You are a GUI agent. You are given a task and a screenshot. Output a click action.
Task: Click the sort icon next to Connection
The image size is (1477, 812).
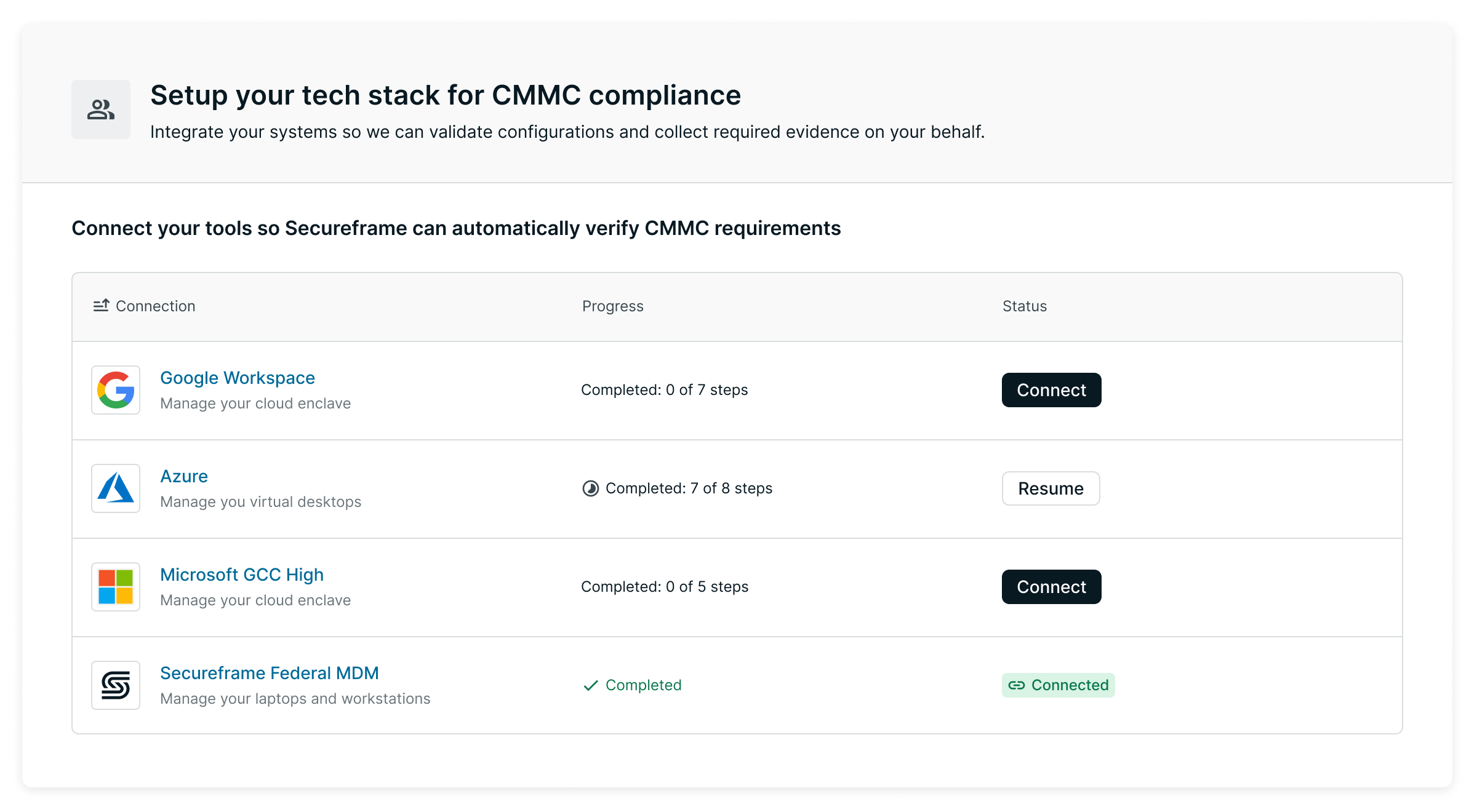pyautogui.click(x=101, y=306)
